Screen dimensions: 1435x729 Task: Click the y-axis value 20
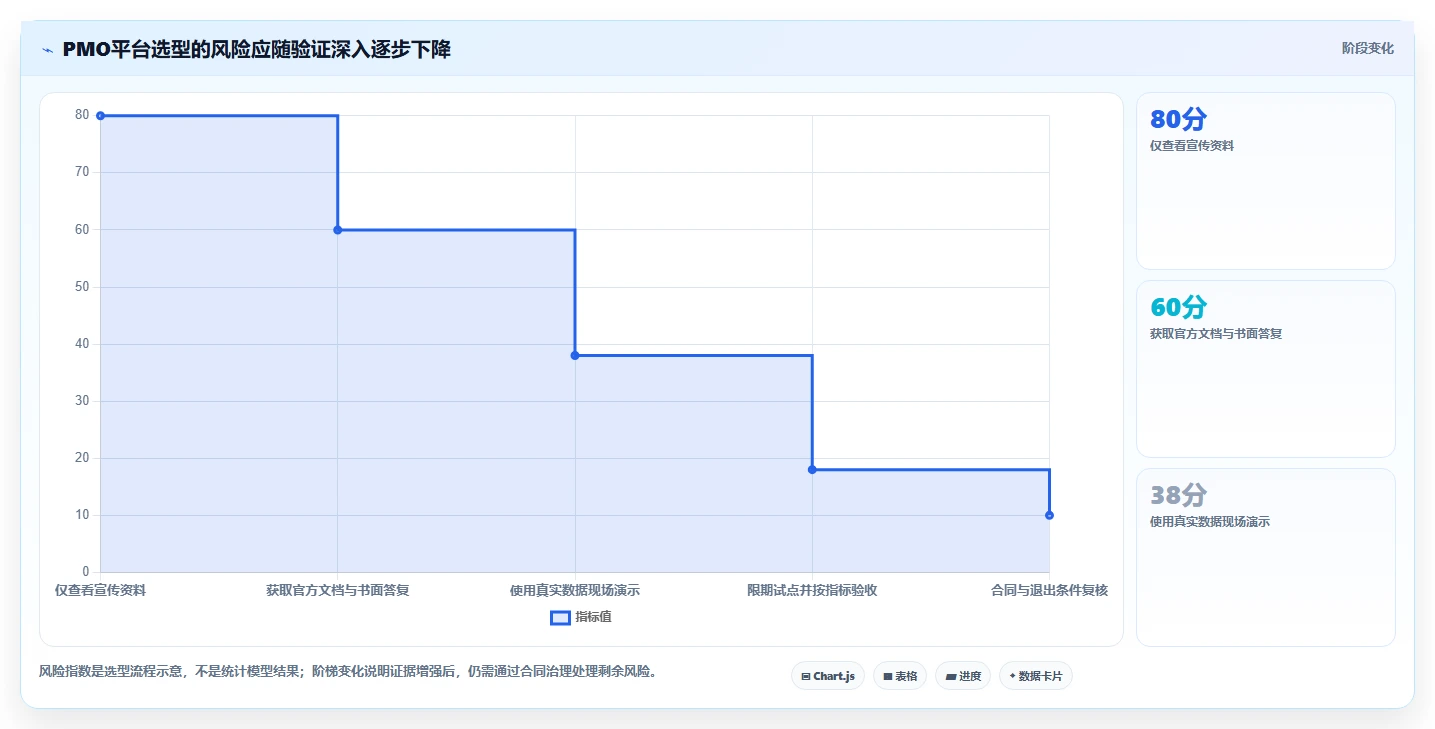coord(82,457)
